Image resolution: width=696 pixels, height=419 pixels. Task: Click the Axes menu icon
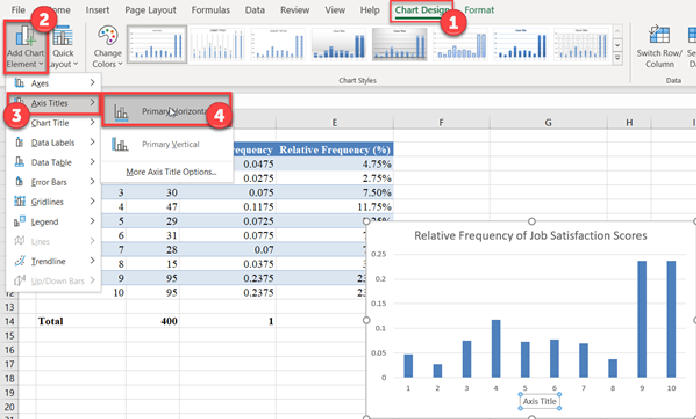[20, 83]
